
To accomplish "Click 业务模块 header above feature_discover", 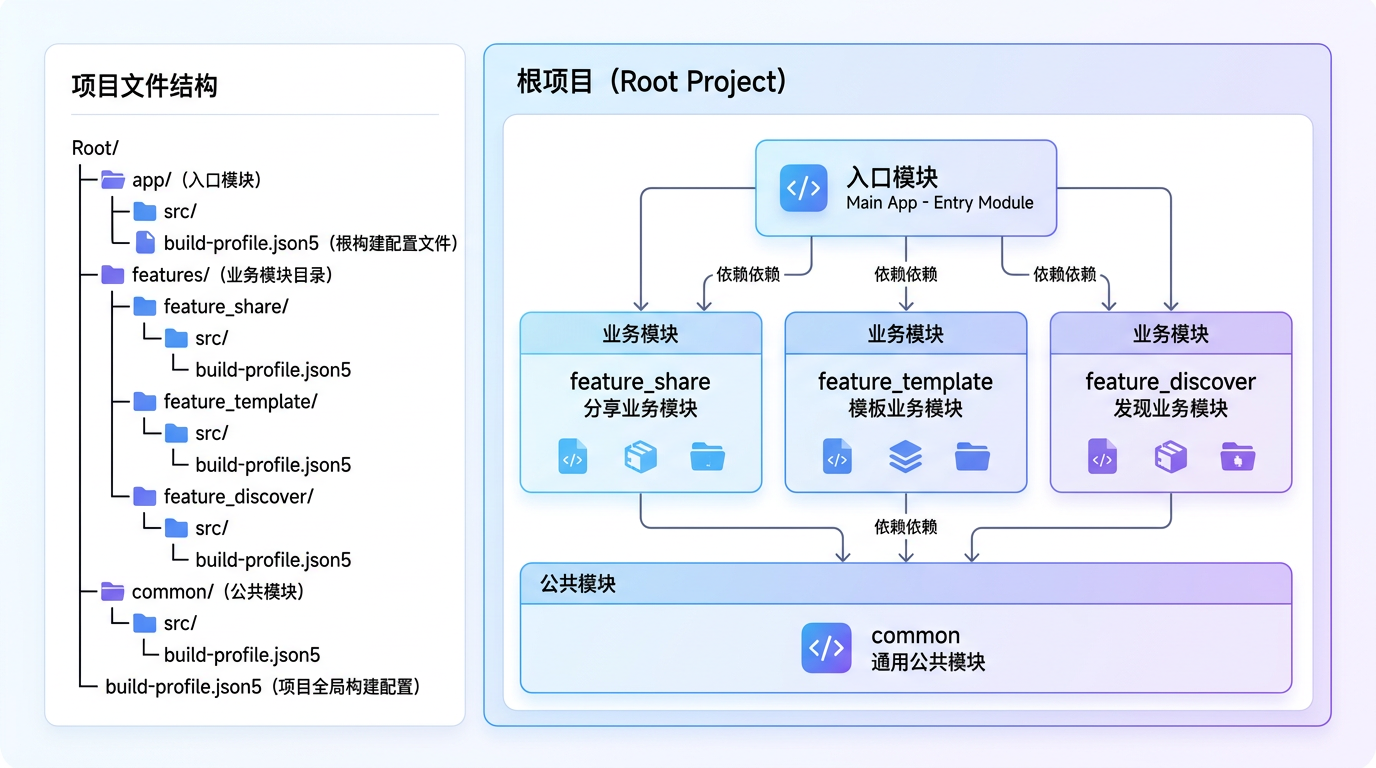I will click(x=1171, y=334).
